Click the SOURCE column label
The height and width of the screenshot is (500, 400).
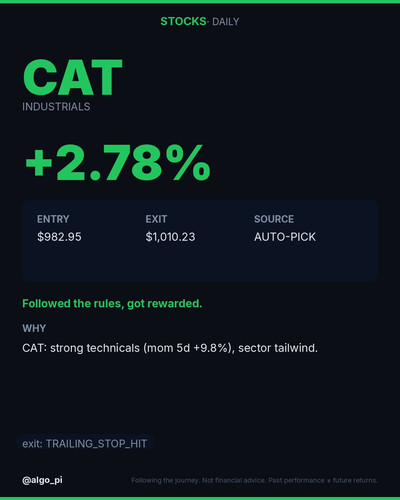[x=274, y=219]
